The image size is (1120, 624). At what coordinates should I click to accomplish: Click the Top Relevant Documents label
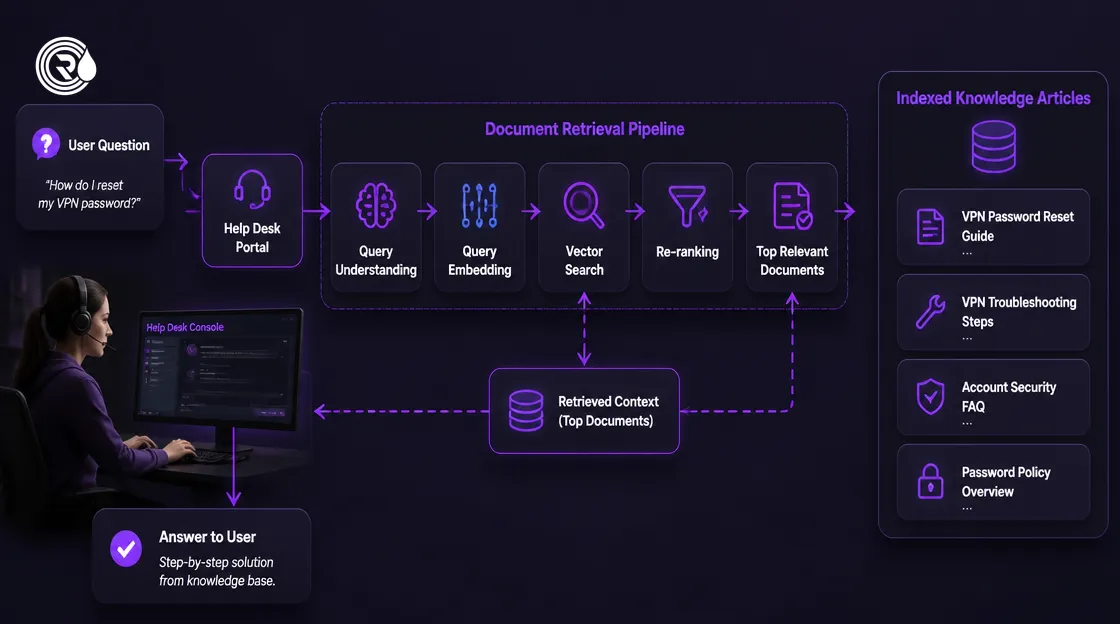[x=792, y=261]
